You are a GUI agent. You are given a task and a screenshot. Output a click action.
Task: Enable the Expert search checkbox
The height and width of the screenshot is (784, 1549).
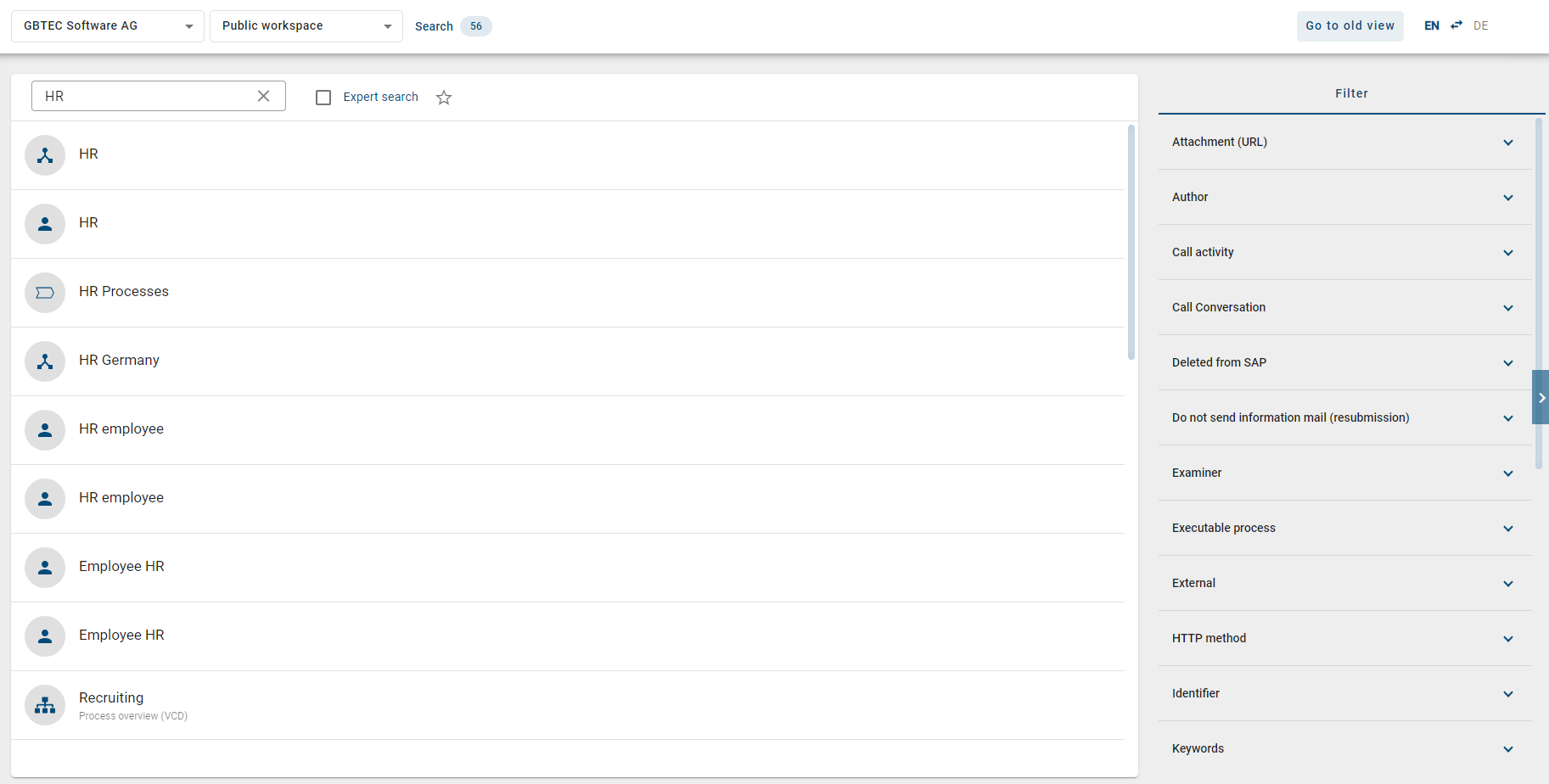click(x=323, y=97)
